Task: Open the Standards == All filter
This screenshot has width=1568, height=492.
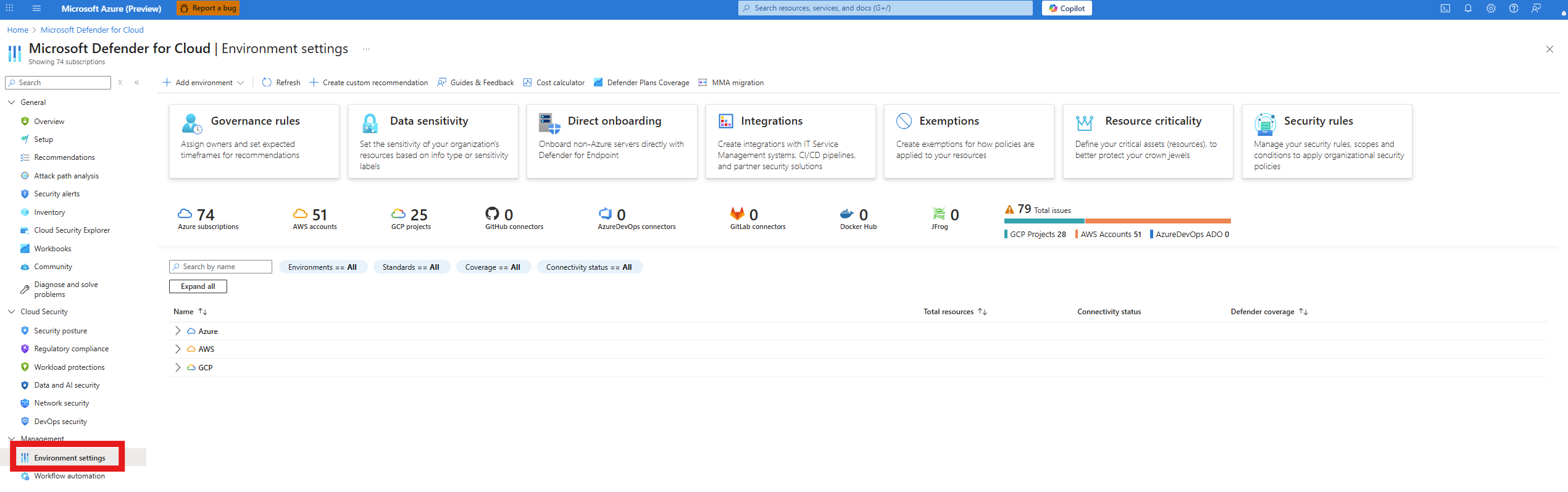Action: (411, 267)
